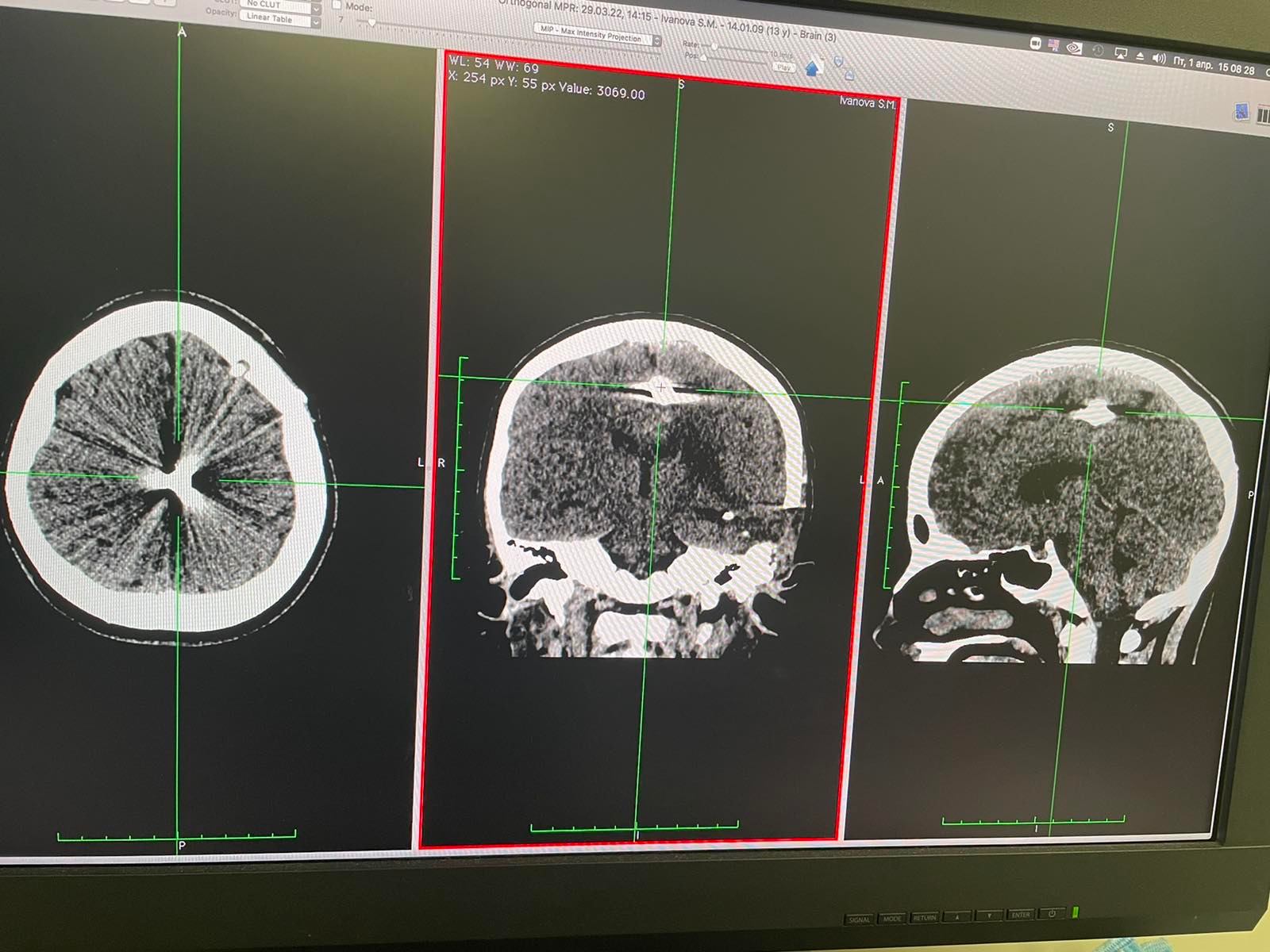This screenshot has height=952, width=1270.
Task: Click the date and time in menu bar
Action: point(1214,67)
